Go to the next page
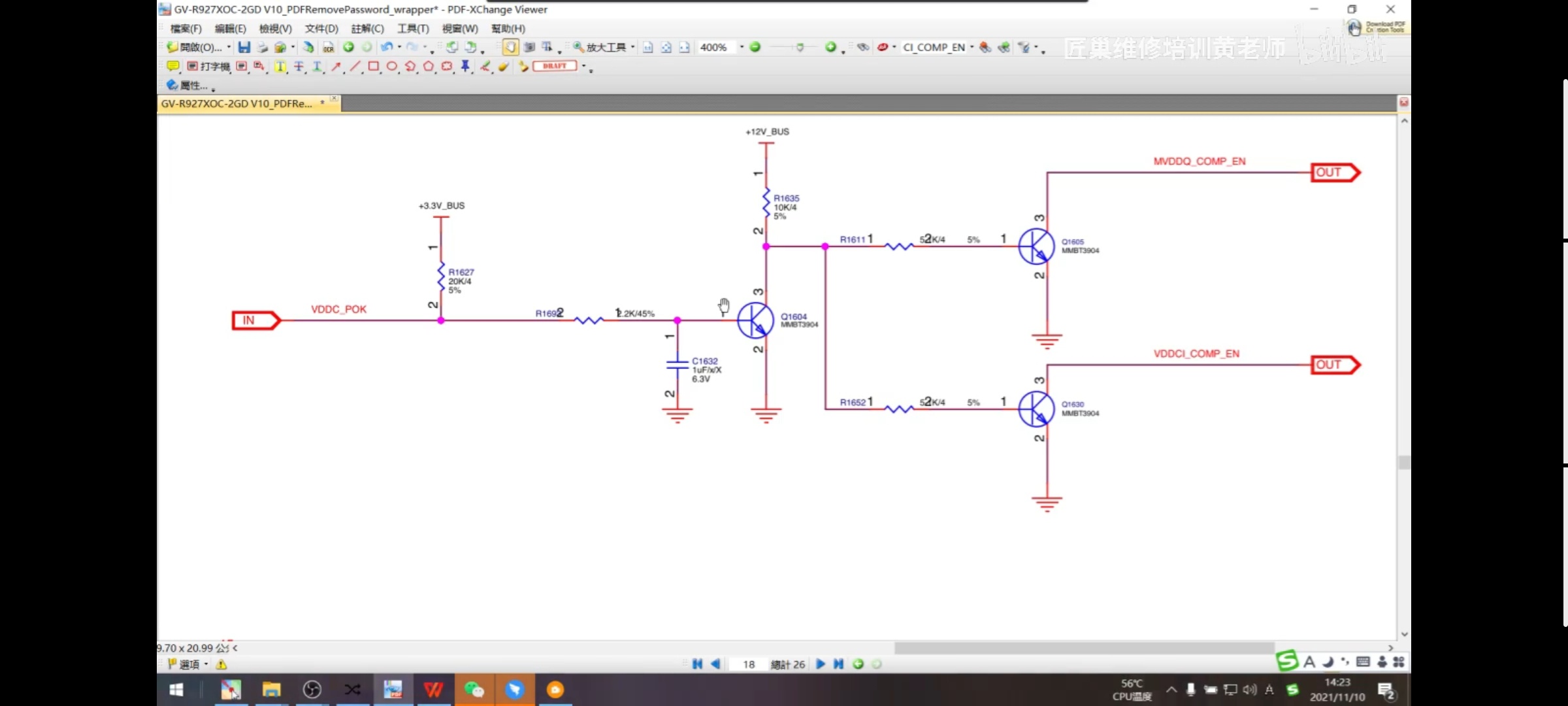 click(821, 664)
